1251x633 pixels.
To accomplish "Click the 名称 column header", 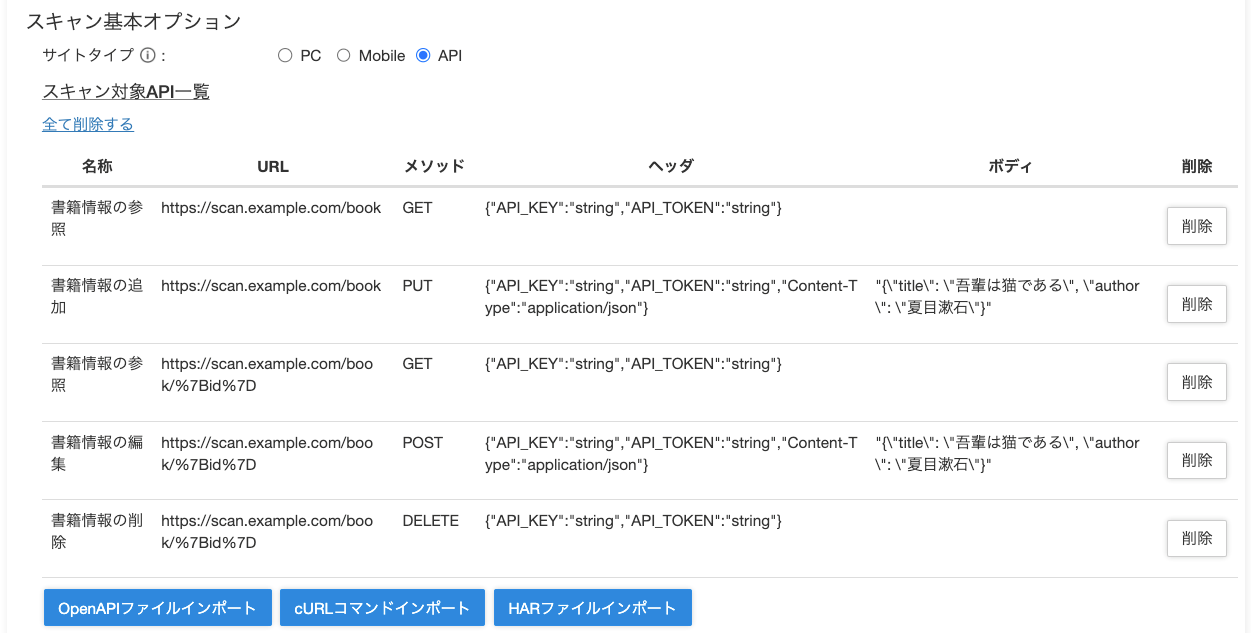I will [x=96, y=166].
